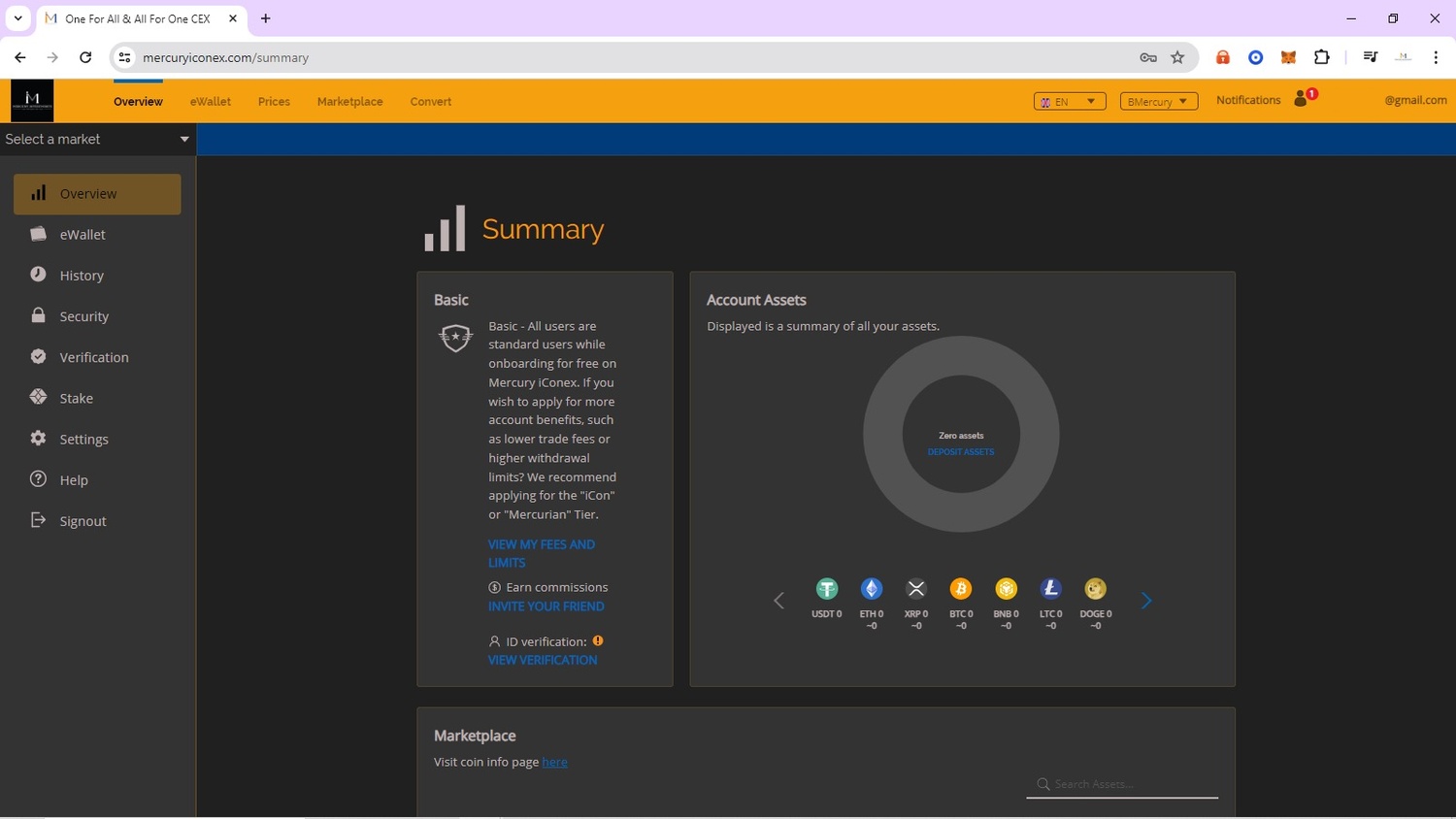The height and width of the screenshot is (819, 1456).
Task: Reload the page
Action: pos(85,57)
